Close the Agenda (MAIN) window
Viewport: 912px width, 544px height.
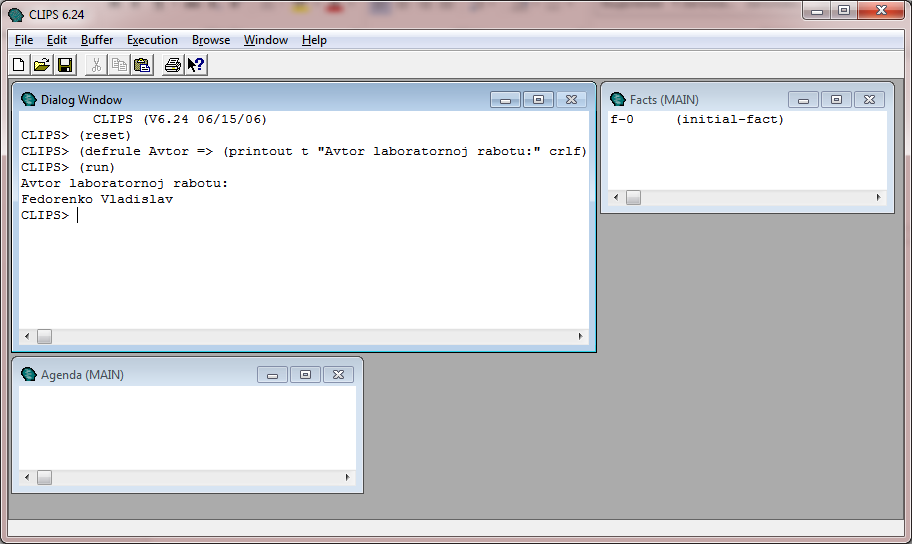(339, 375)
